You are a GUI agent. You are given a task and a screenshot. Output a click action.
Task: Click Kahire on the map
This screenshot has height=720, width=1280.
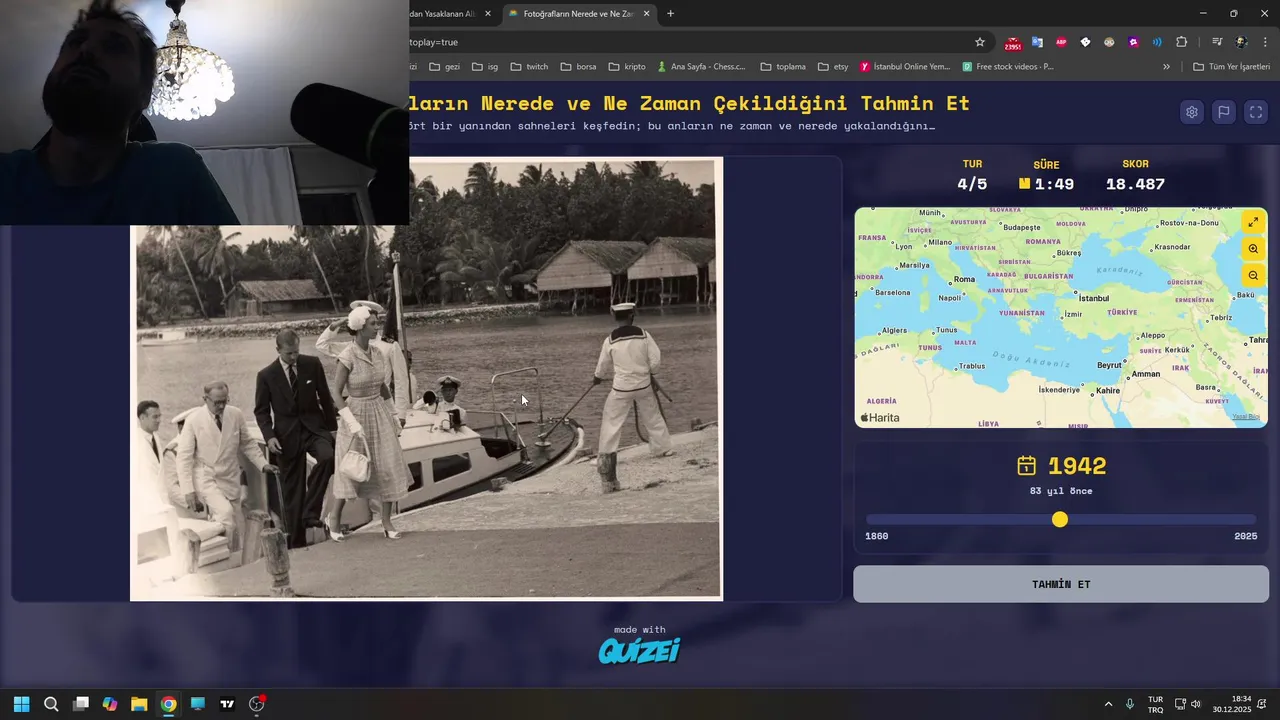[x=1108, y=390]
